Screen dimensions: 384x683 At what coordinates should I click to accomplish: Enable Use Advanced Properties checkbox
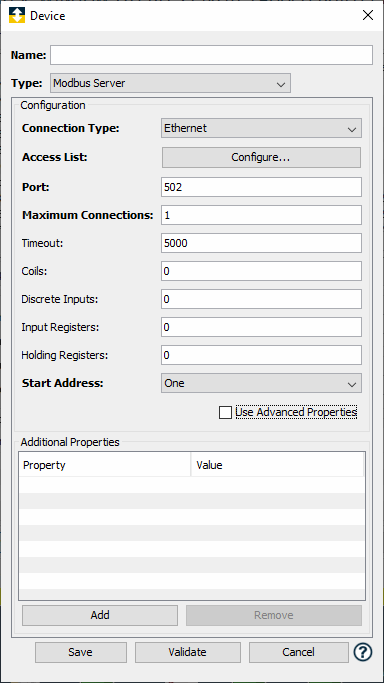pyautogui.click(x=226, y=412)
